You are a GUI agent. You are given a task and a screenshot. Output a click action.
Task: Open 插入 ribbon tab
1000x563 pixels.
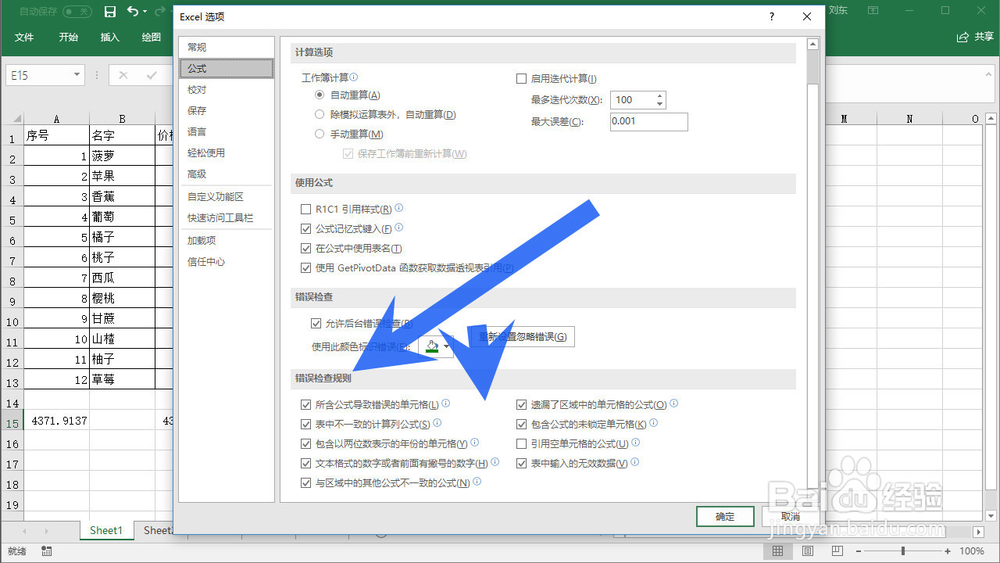click(110, 38)
